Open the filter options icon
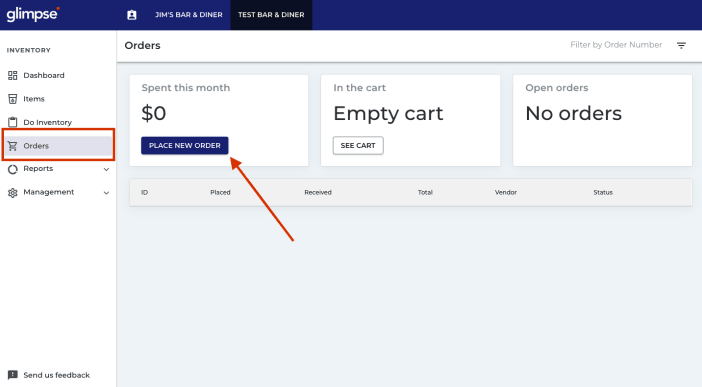Screen dimensions: 702x387 point(681,45)
